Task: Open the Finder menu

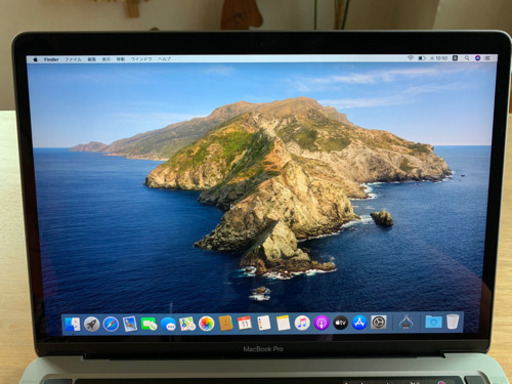Action: pyautogui.click(x=51, y=59)
